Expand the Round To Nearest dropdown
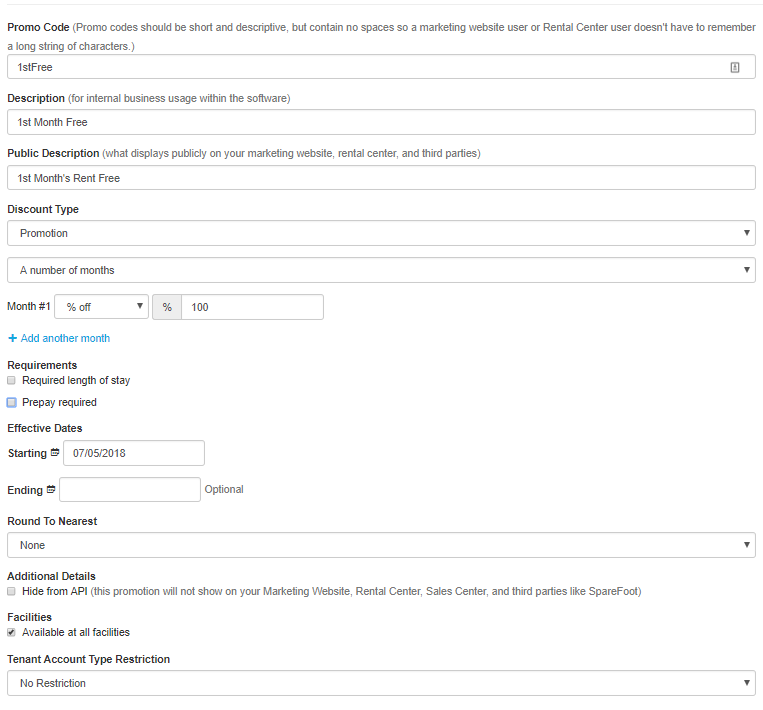Screen dimensions: 763x710 click(x=381, y=545)
